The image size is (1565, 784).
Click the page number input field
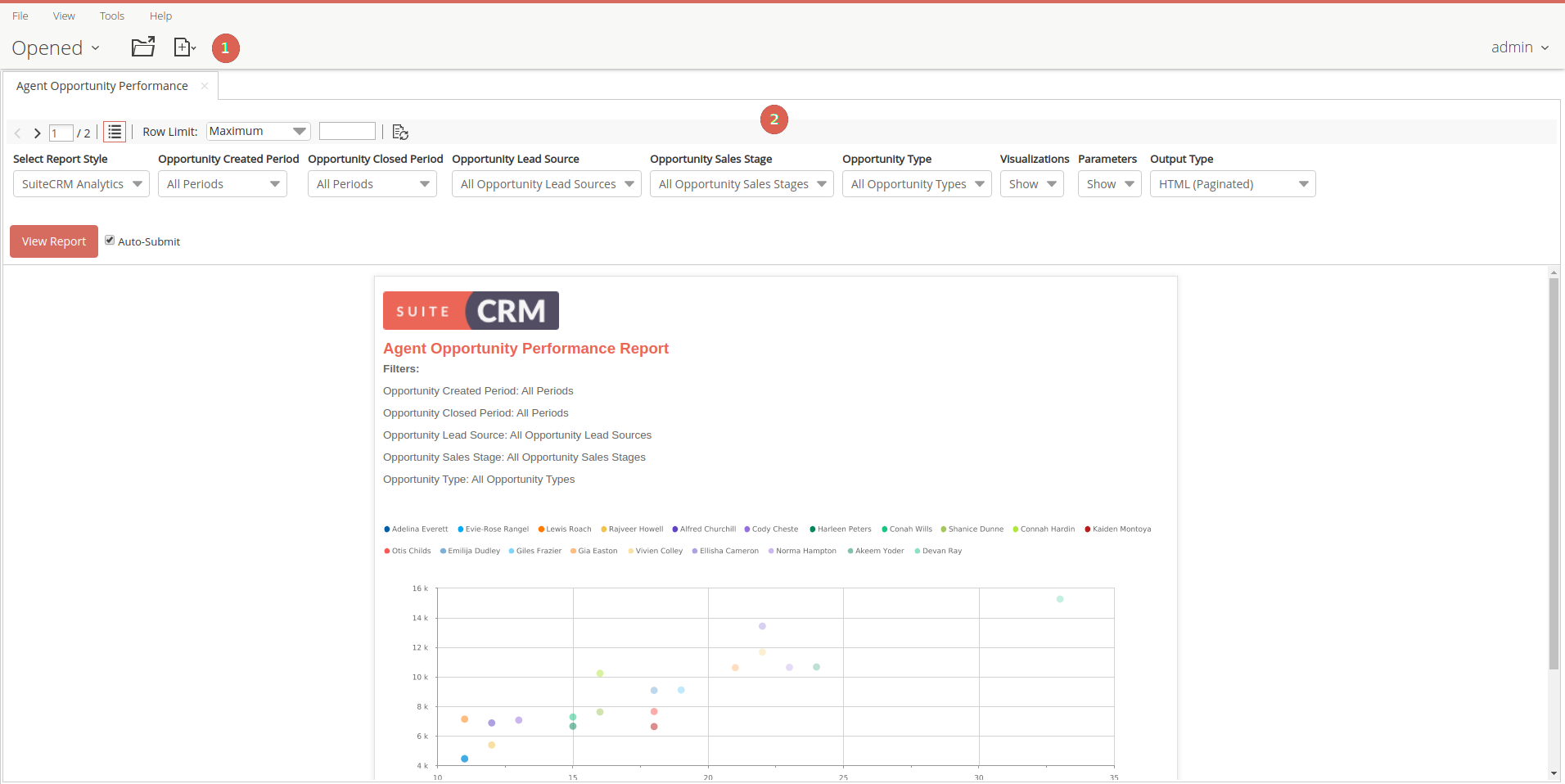point(61,133)
